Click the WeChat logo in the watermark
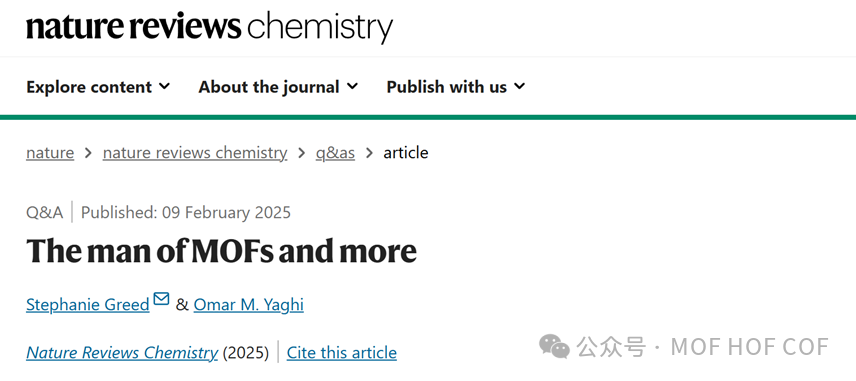Viewport: 856px width, 381px height. [554, 347]
